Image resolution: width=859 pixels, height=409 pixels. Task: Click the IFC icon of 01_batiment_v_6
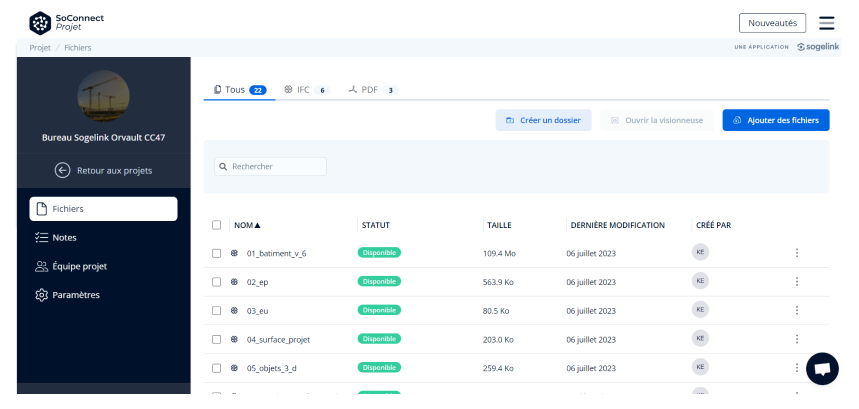(234, 253)
